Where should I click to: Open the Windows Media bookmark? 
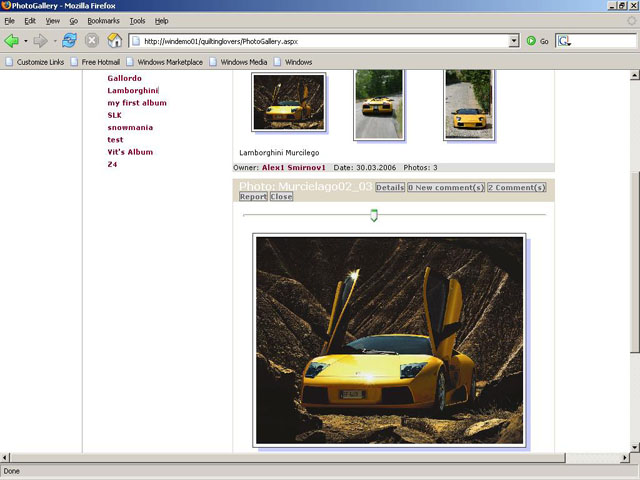click(x=238, y=62)
